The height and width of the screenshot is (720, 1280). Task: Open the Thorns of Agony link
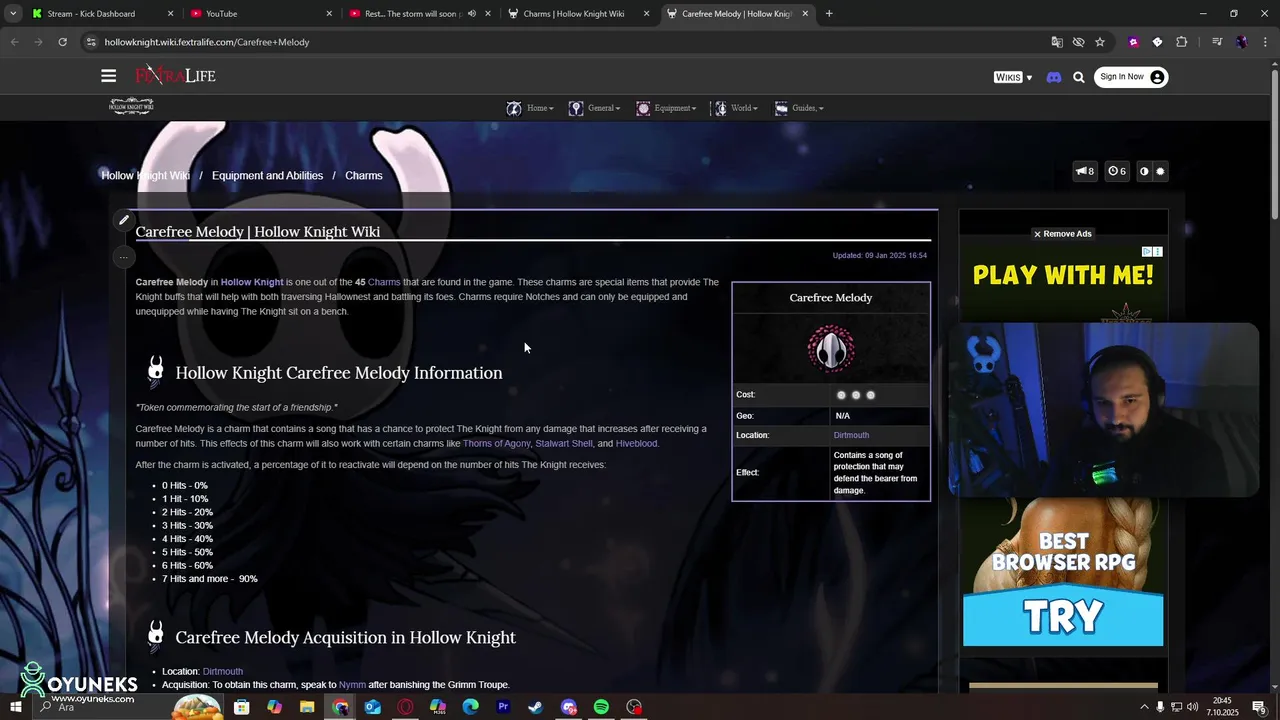(x=496, y=443)
